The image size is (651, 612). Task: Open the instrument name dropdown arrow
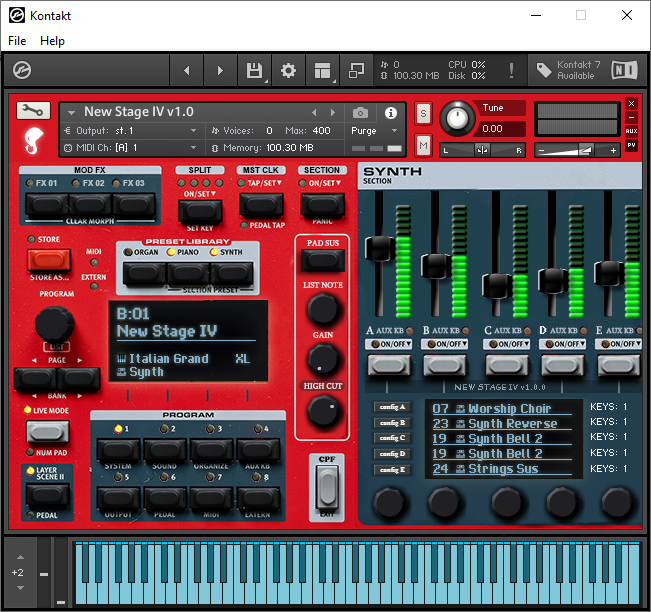point(71,113)
